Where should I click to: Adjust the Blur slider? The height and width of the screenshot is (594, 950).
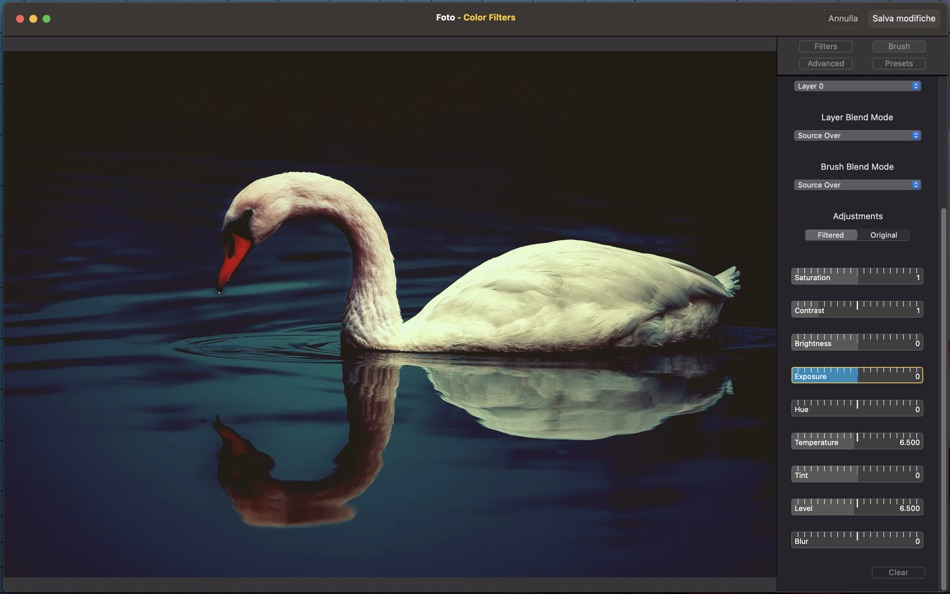tap(857, 539)
